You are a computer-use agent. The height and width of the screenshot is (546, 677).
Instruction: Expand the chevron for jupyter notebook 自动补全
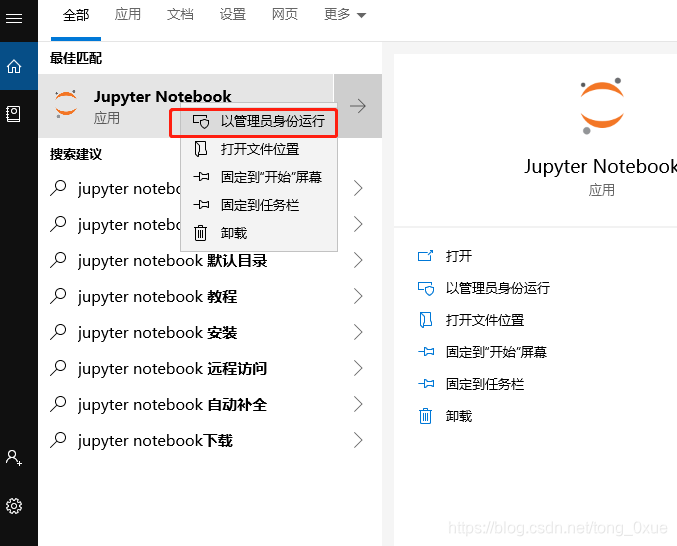(x=358, y=404)
